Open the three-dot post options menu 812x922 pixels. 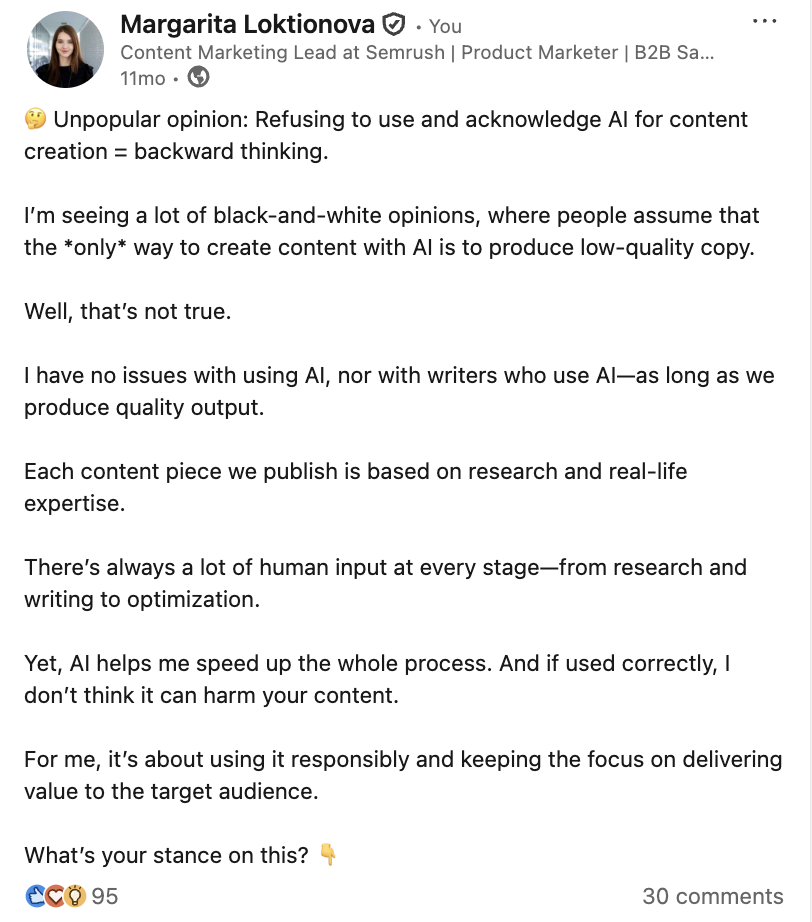[x=763, y=21]
